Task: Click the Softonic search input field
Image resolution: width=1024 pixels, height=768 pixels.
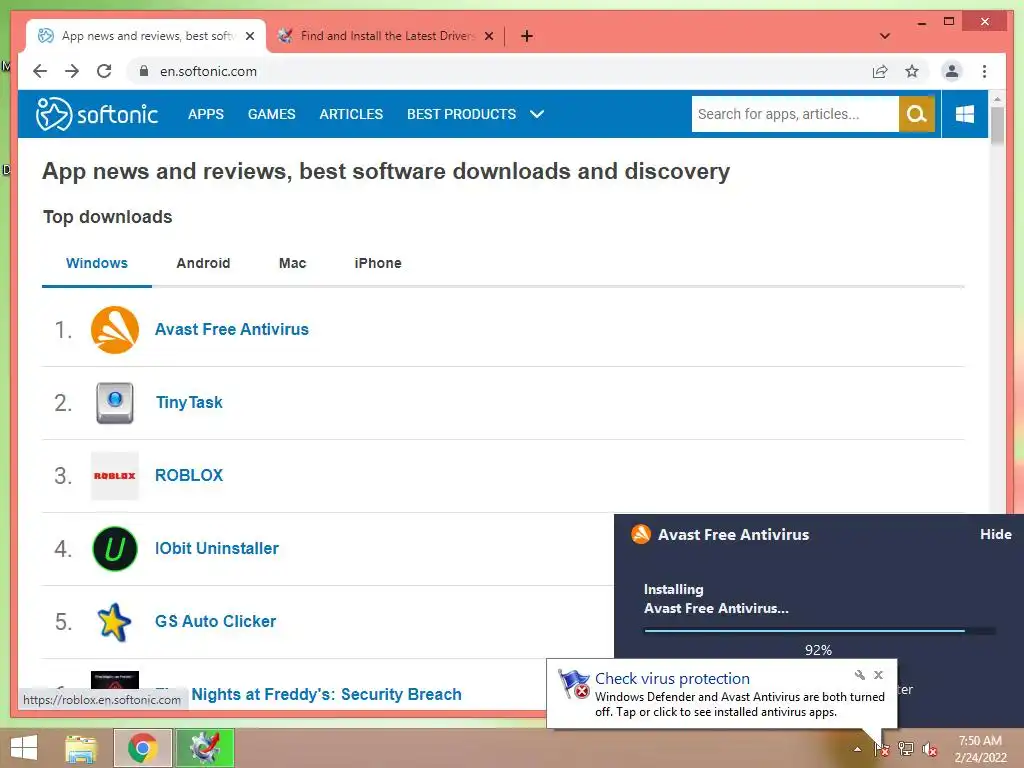Action: 795,114
